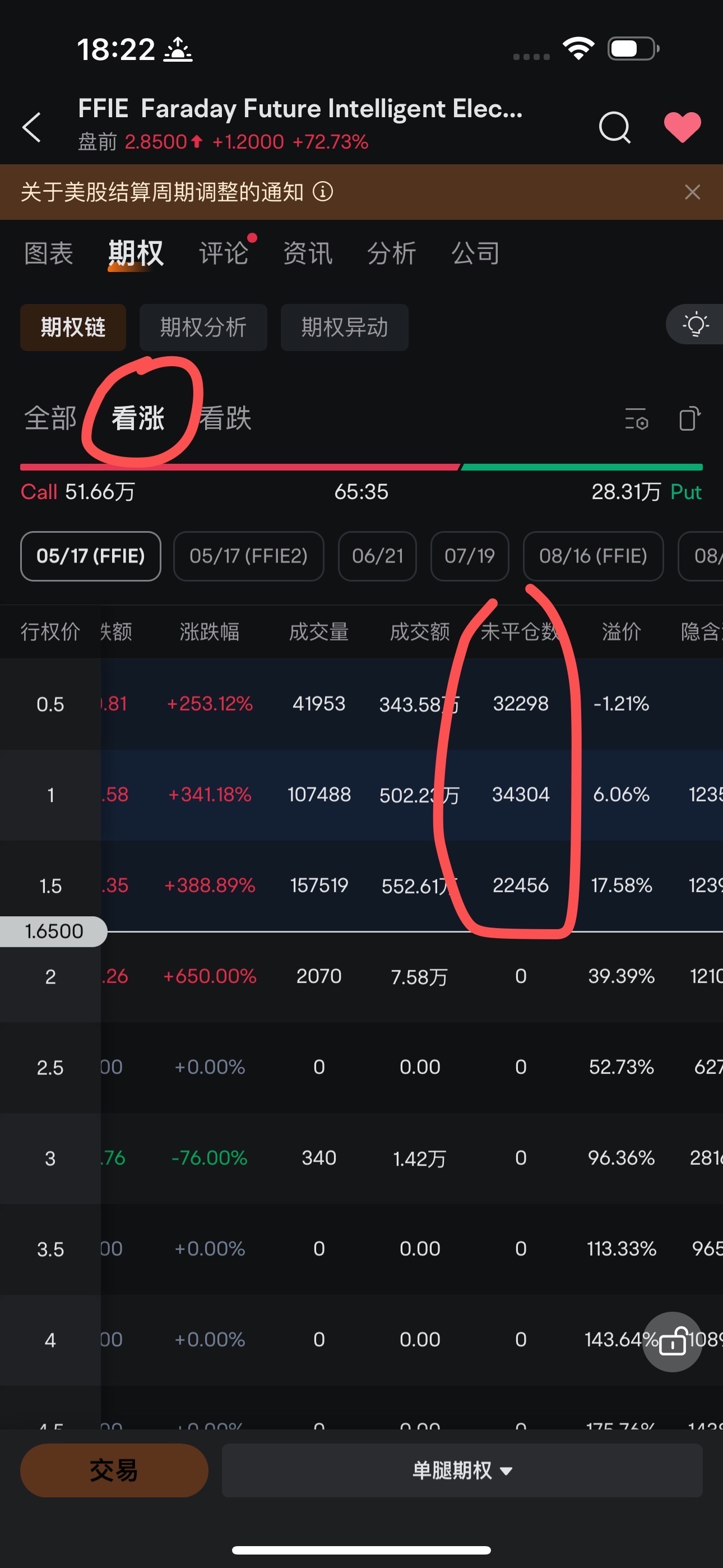This screenshot has height=1568, width=723.
Task: Tap the rotate landscape view icon
Action: tap(689, 419)
